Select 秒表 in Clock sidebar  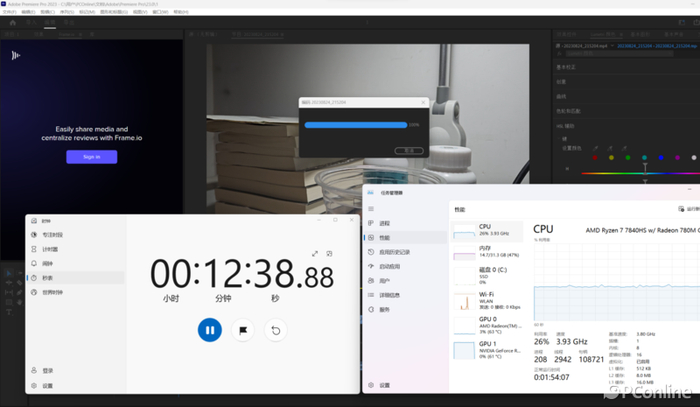click(76, 278)
